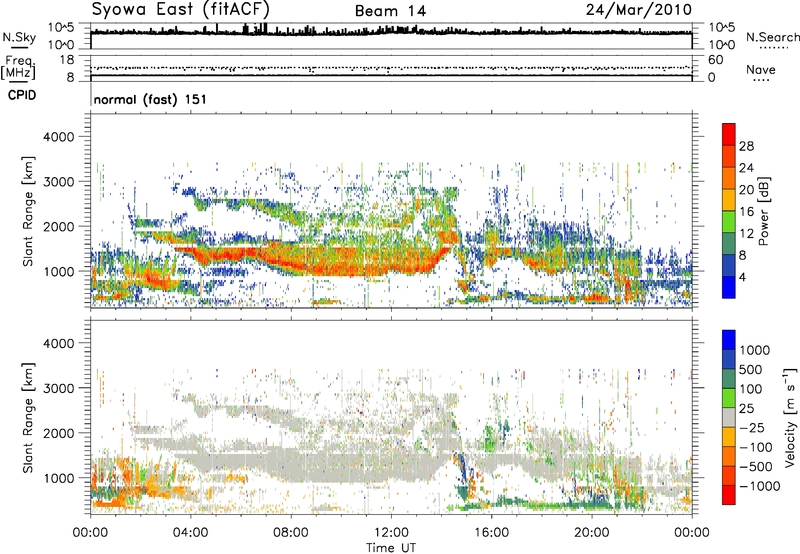Click the 'N.Sky' axis label
Viewport: 800px width, 554px height.
tap(19, 38)
